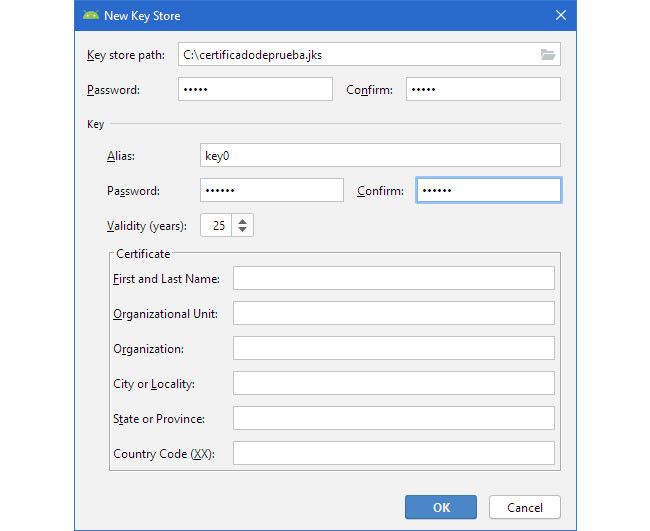Focus Country Code (XX) field
The width and height of the screenshot is (650, 531).
tap(394, 453)
